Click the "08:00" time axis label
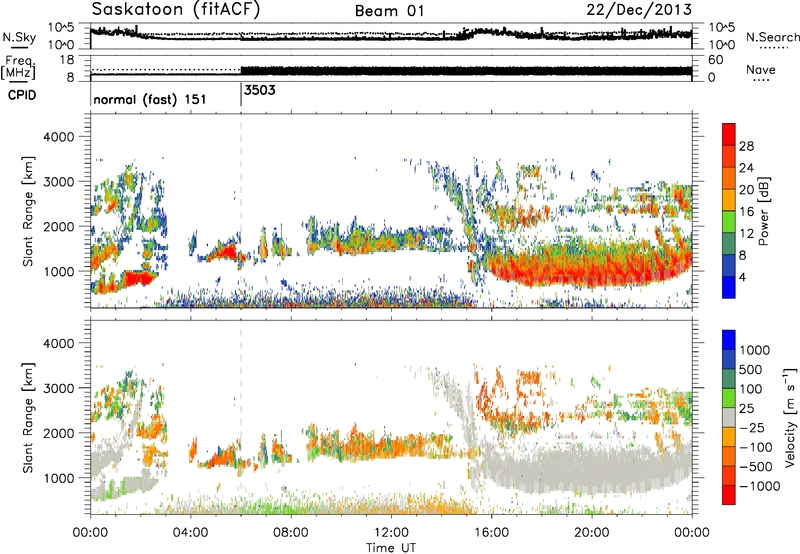The image size is (800, 554). (x=290, y=533)
